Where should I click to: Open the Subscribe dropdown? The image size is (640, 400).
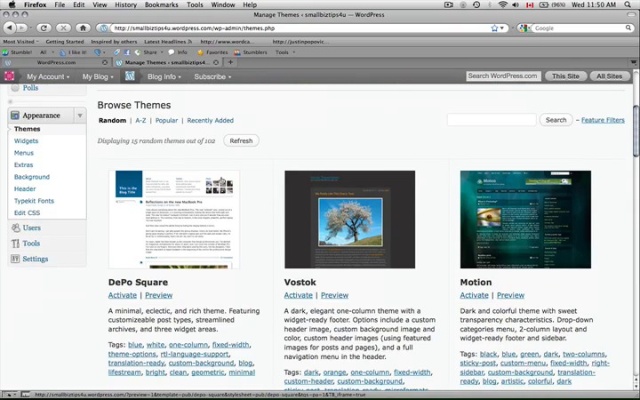tap(213, 76)
